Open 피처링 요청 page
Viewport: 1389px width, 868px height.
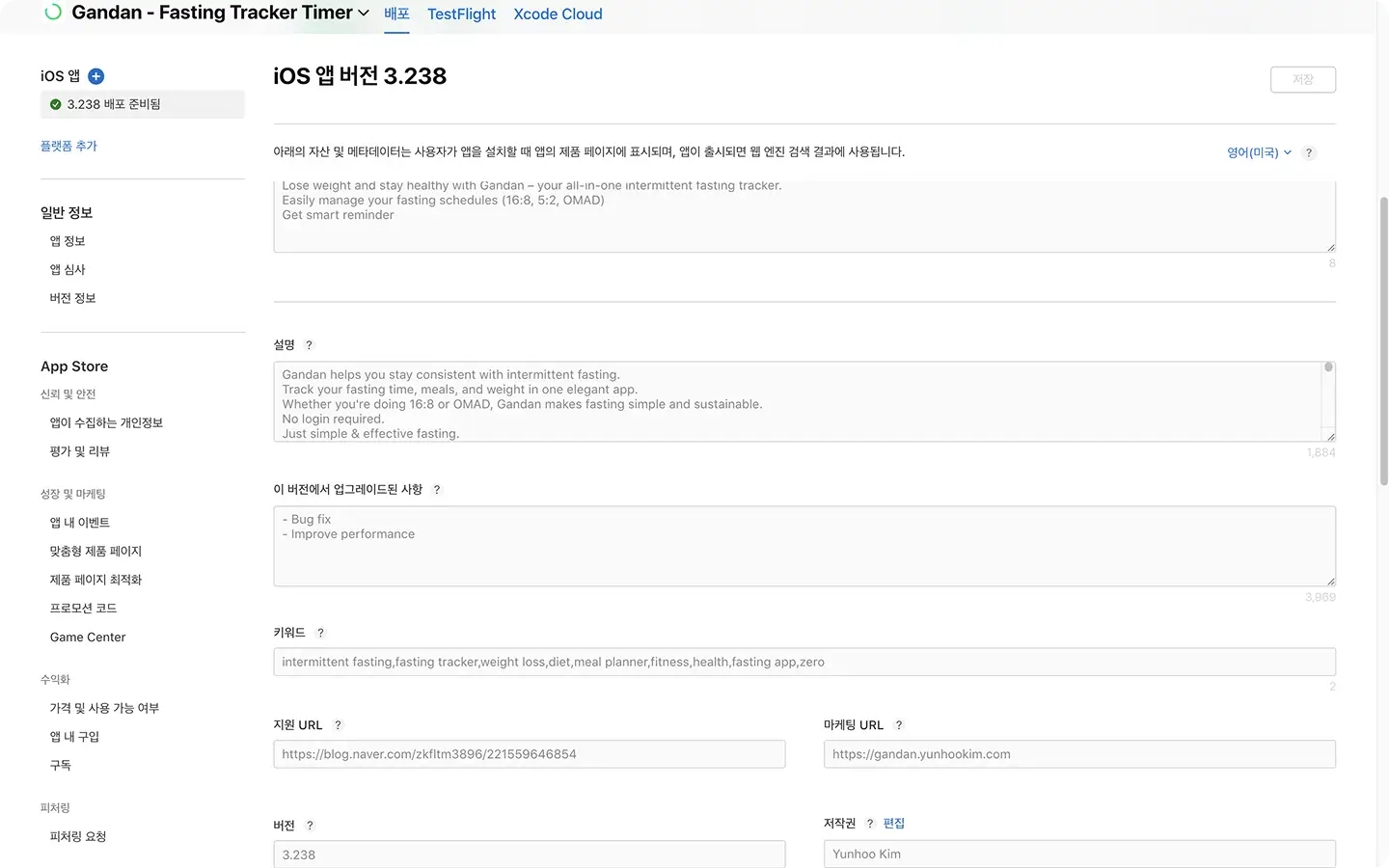tap(78, 836)
